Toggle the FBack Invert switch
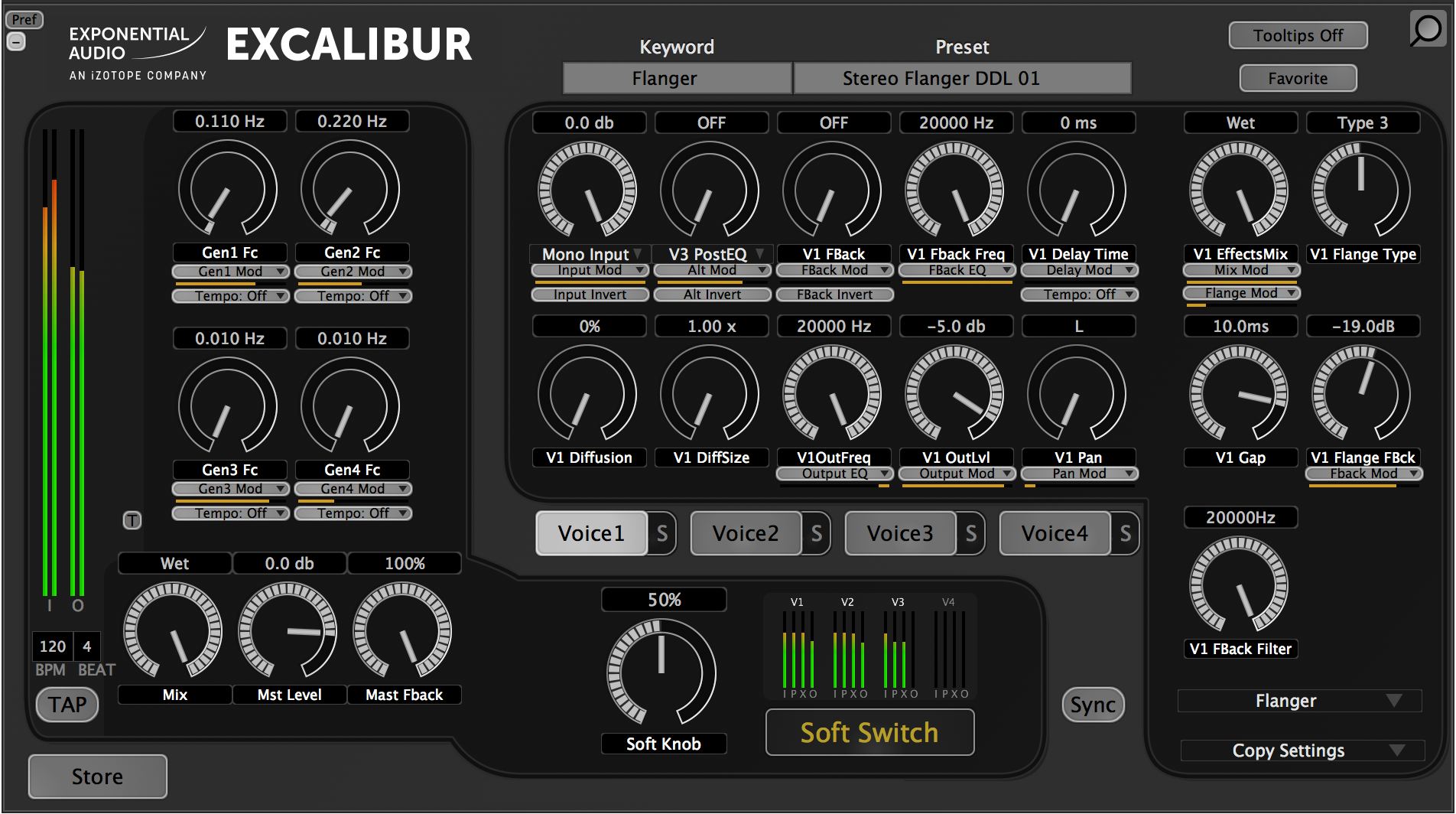Viewport: 1456px width, 814px height. click(834, 295)
